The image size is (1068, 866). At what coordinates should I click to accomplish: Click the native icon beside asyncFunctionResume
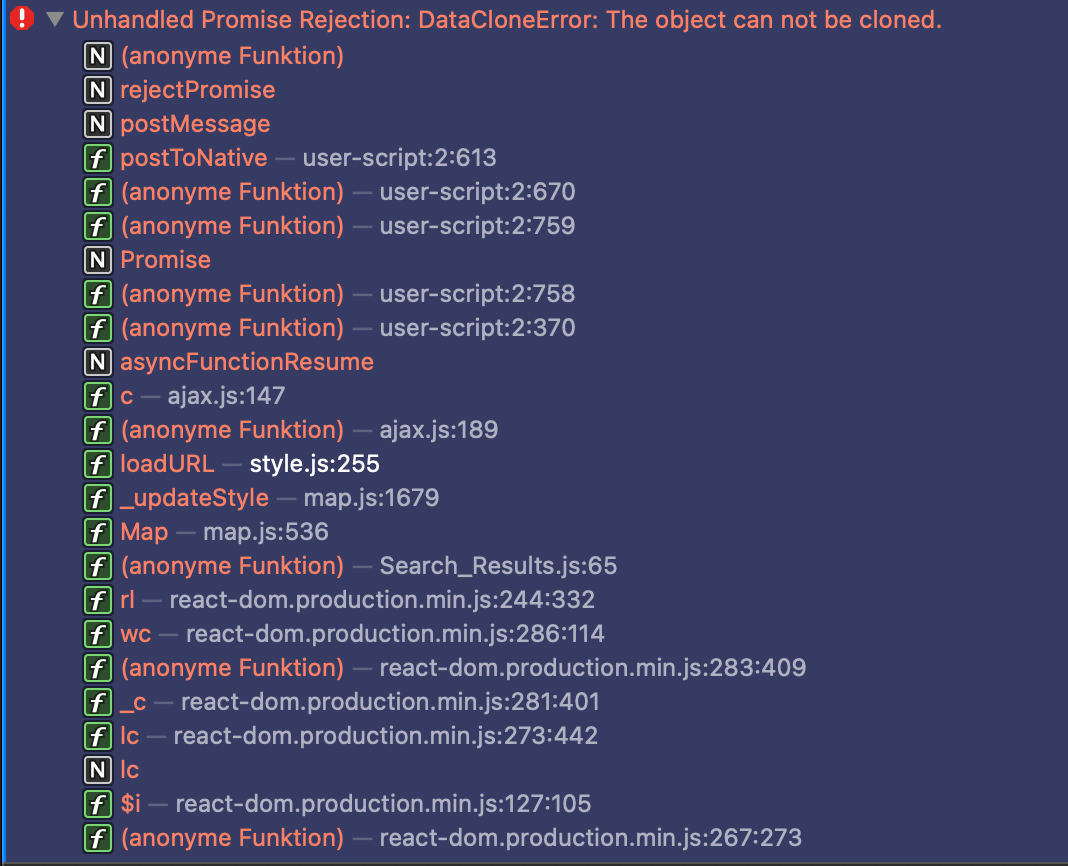pos(97,362)
